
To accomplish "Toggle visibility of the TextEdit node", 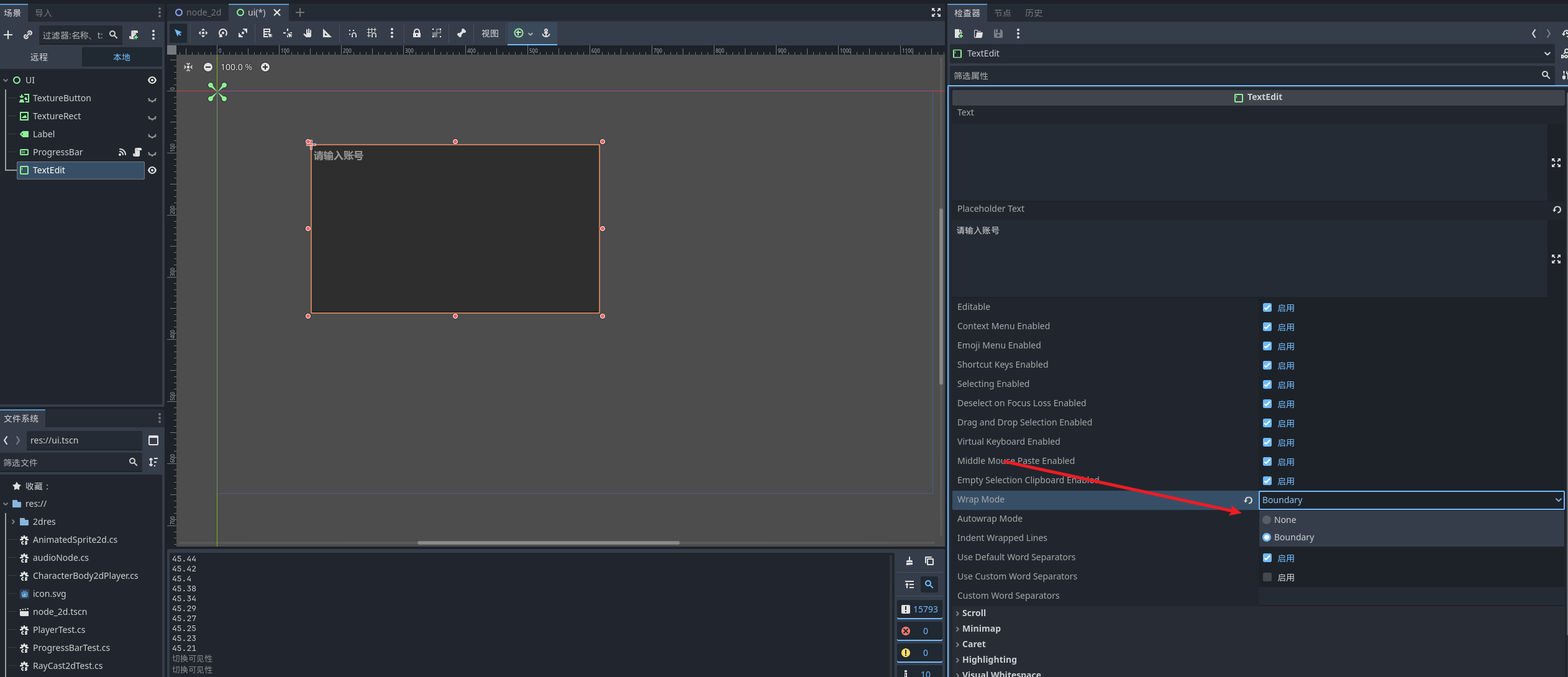I will coord(152,170).
